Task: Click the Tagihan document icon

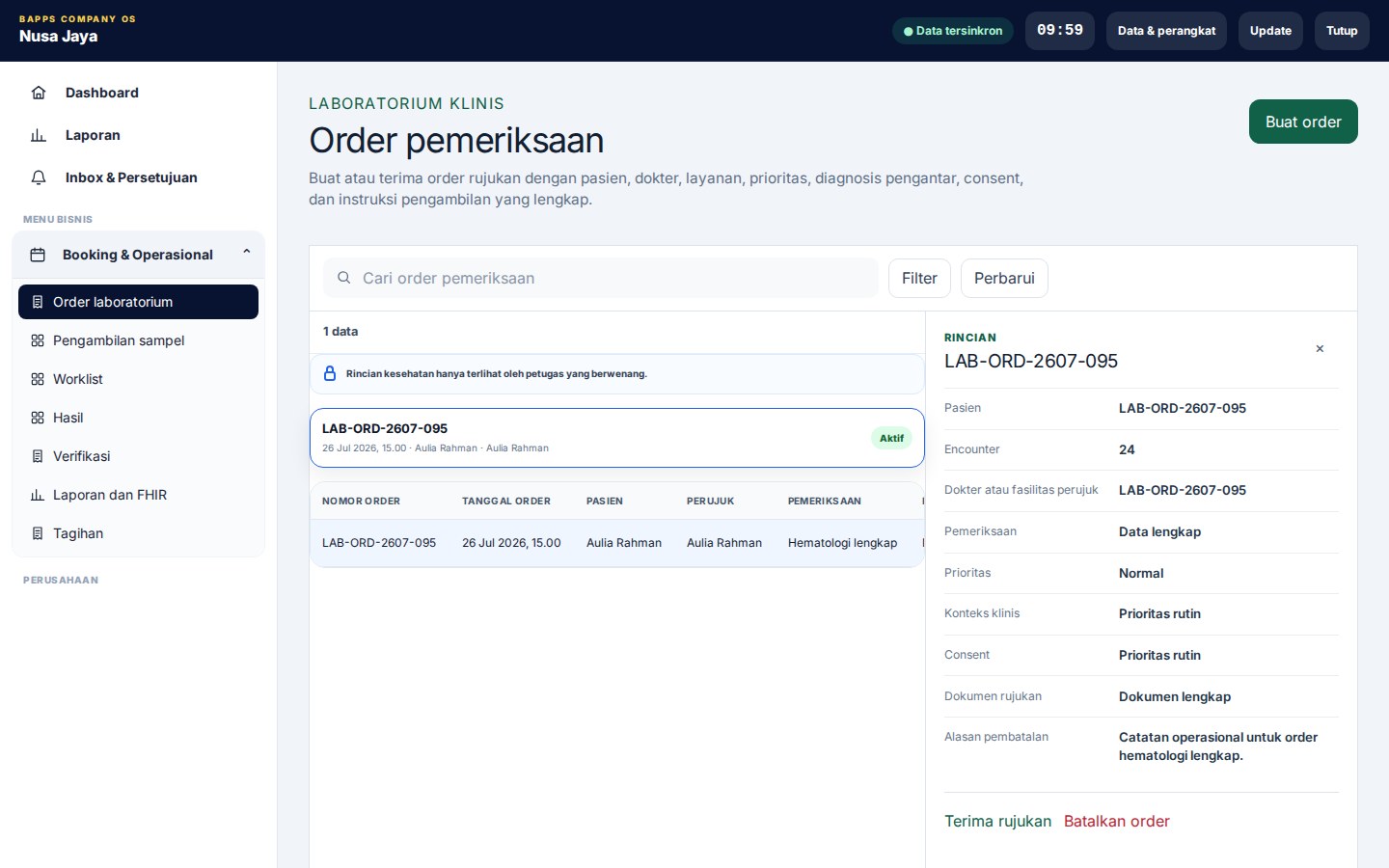Action: pyautogui.click(x=38, y=533)
